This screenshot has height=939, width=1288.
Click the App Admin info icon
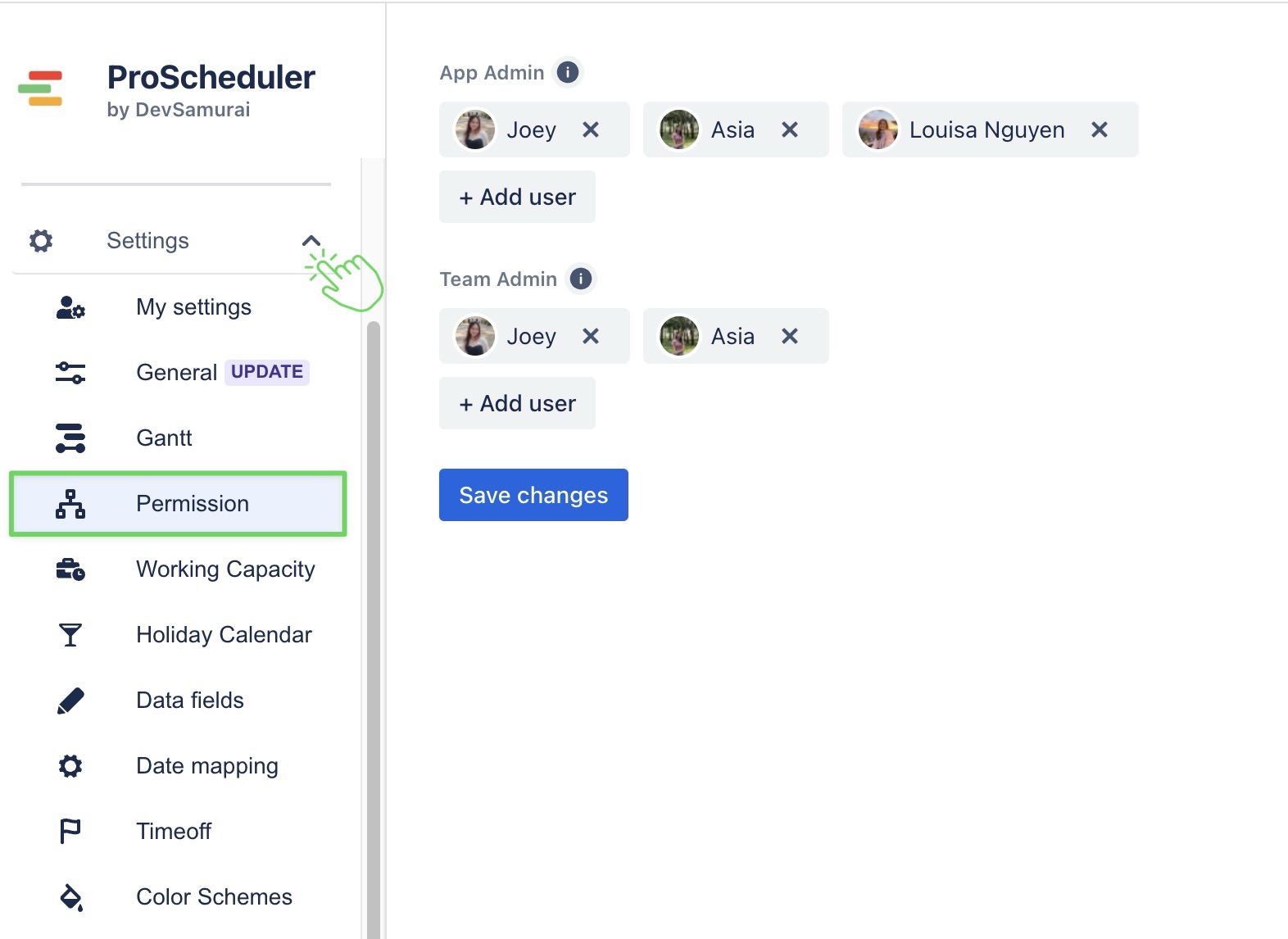click(x=567, y=72)
